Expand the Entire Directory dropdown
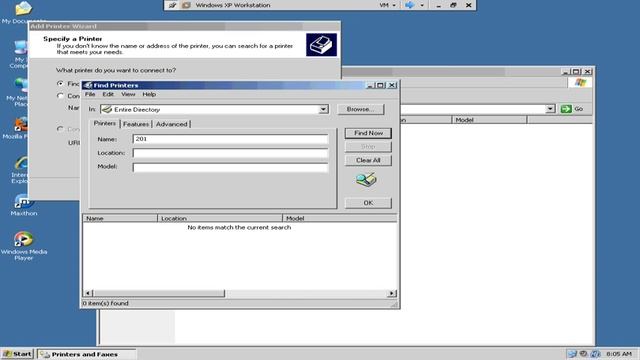Viewport: 640px width, 360px height. [323, 109]
